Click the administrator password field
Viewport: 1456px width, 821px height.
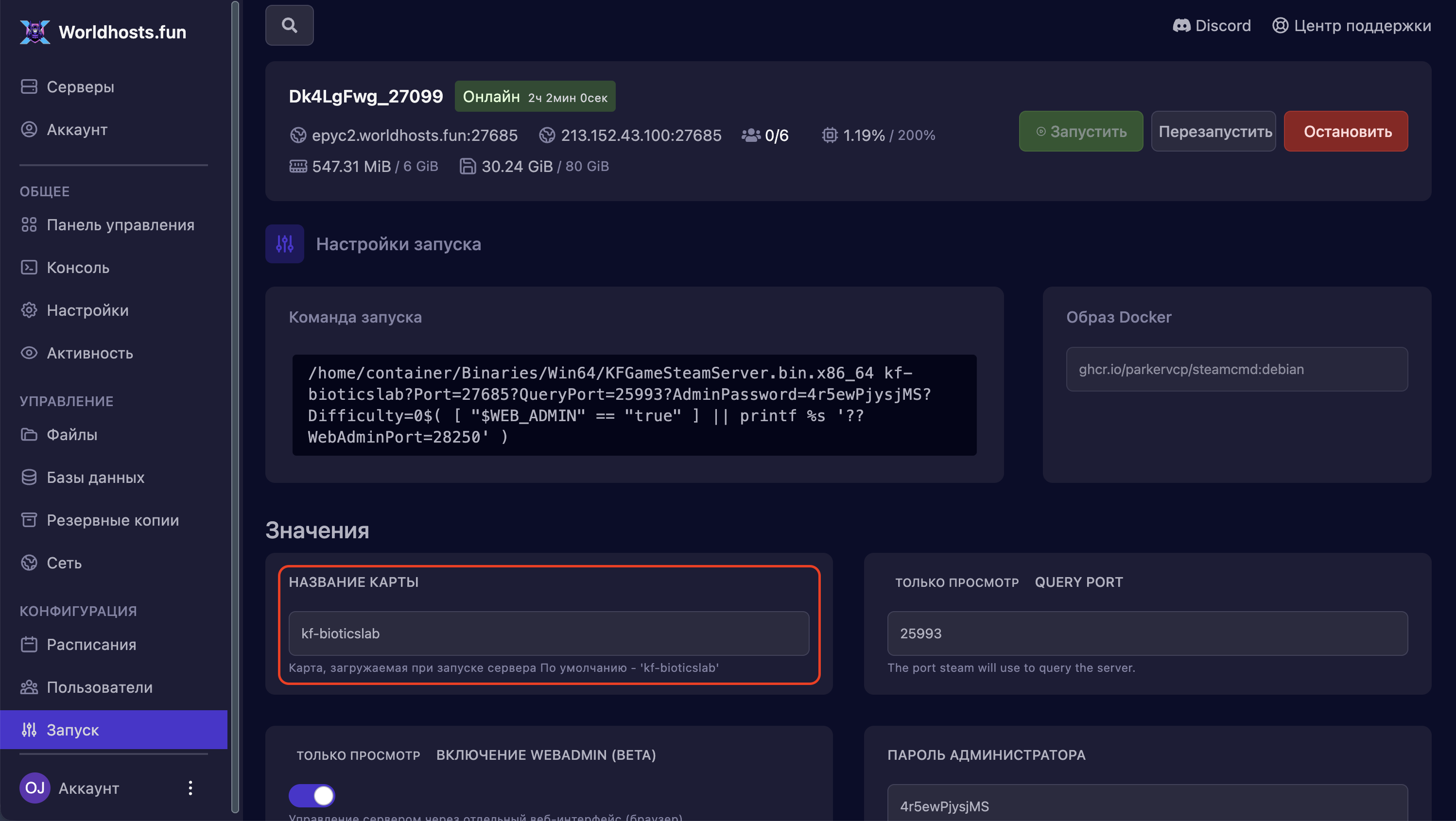(x=1147, y=805)
